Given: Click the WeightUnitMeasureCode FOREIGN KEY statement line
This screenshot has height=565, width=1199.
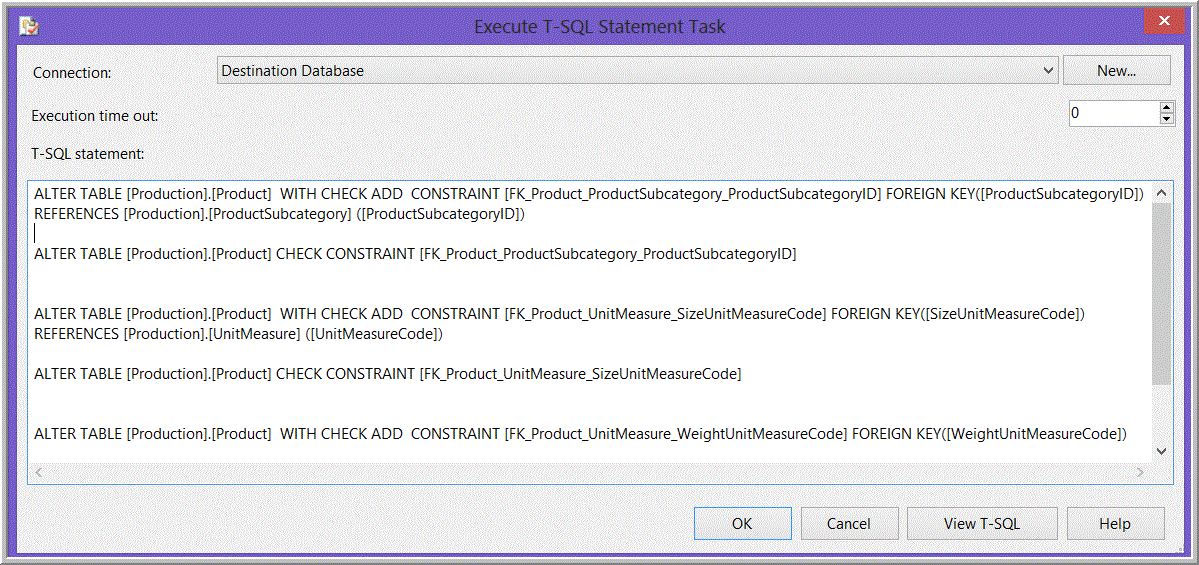Looking at the screenshot, I should (x=580, y=434).
